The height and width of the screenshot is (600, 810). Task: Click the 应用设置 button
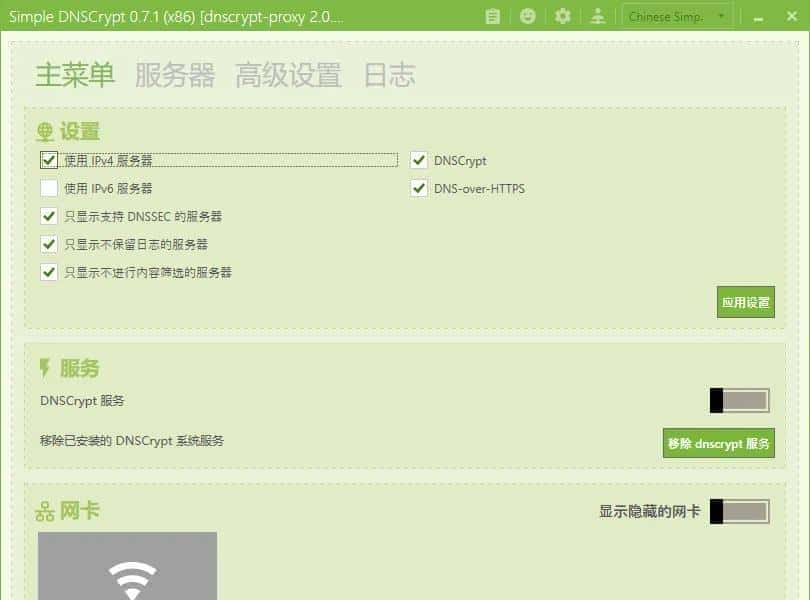(x=746, y=302)
